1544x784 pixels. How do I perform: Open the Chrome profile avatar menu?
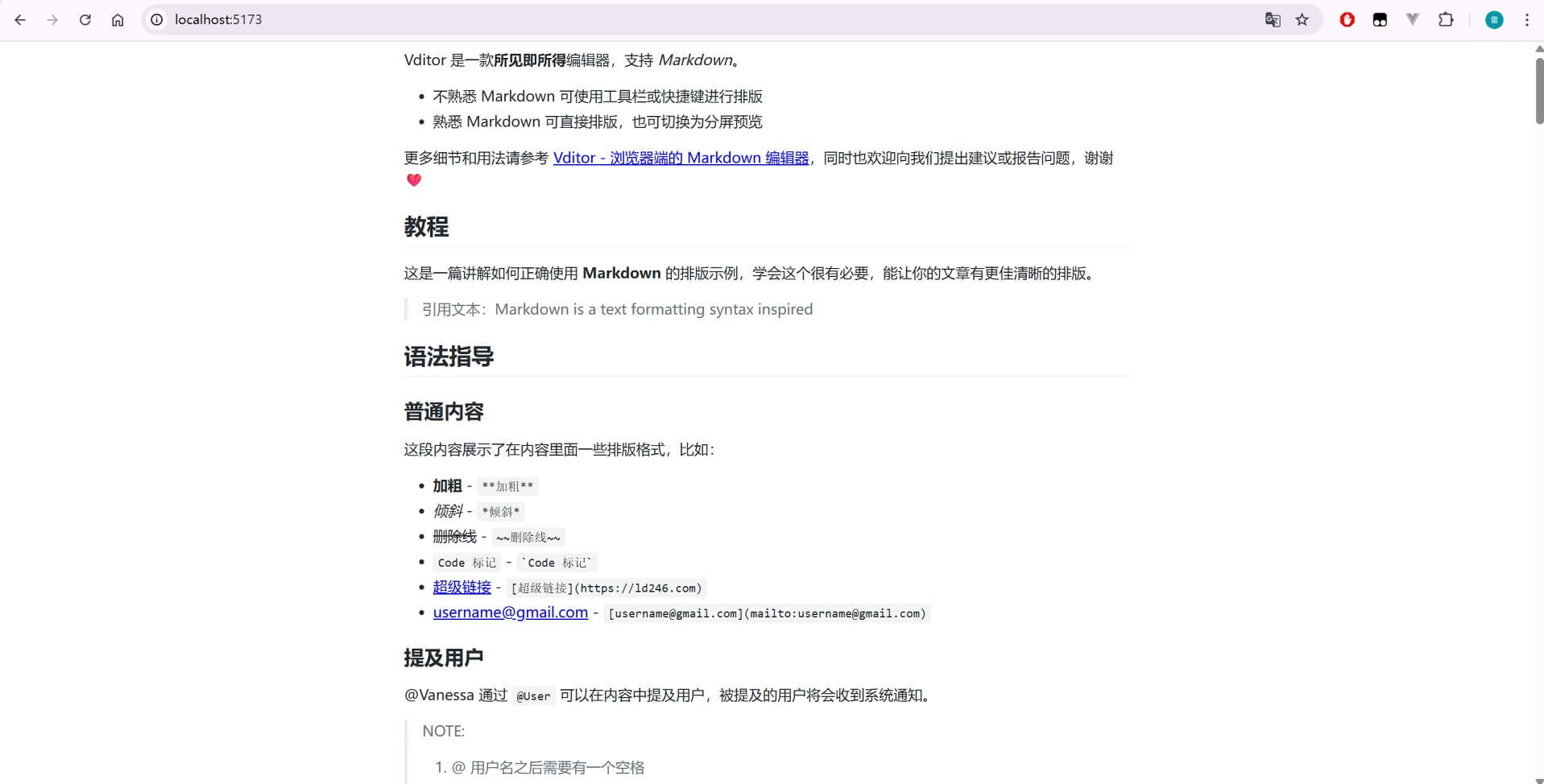point(1495,19)
